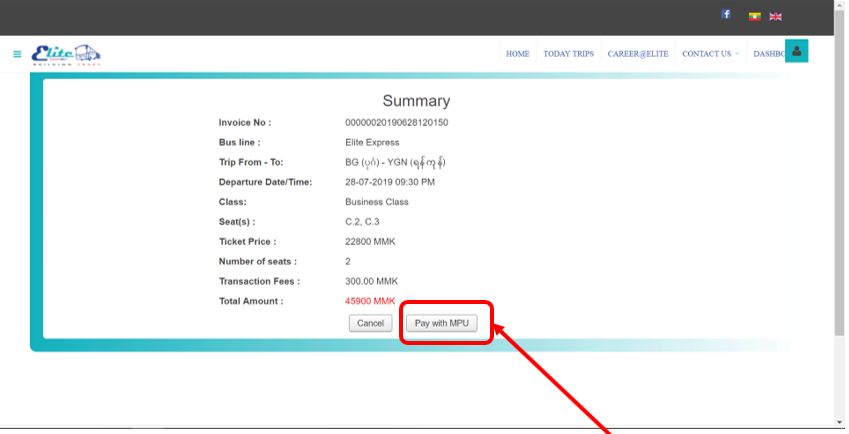
Task: Click the invoice number value
Action: [x=396, y=123]
